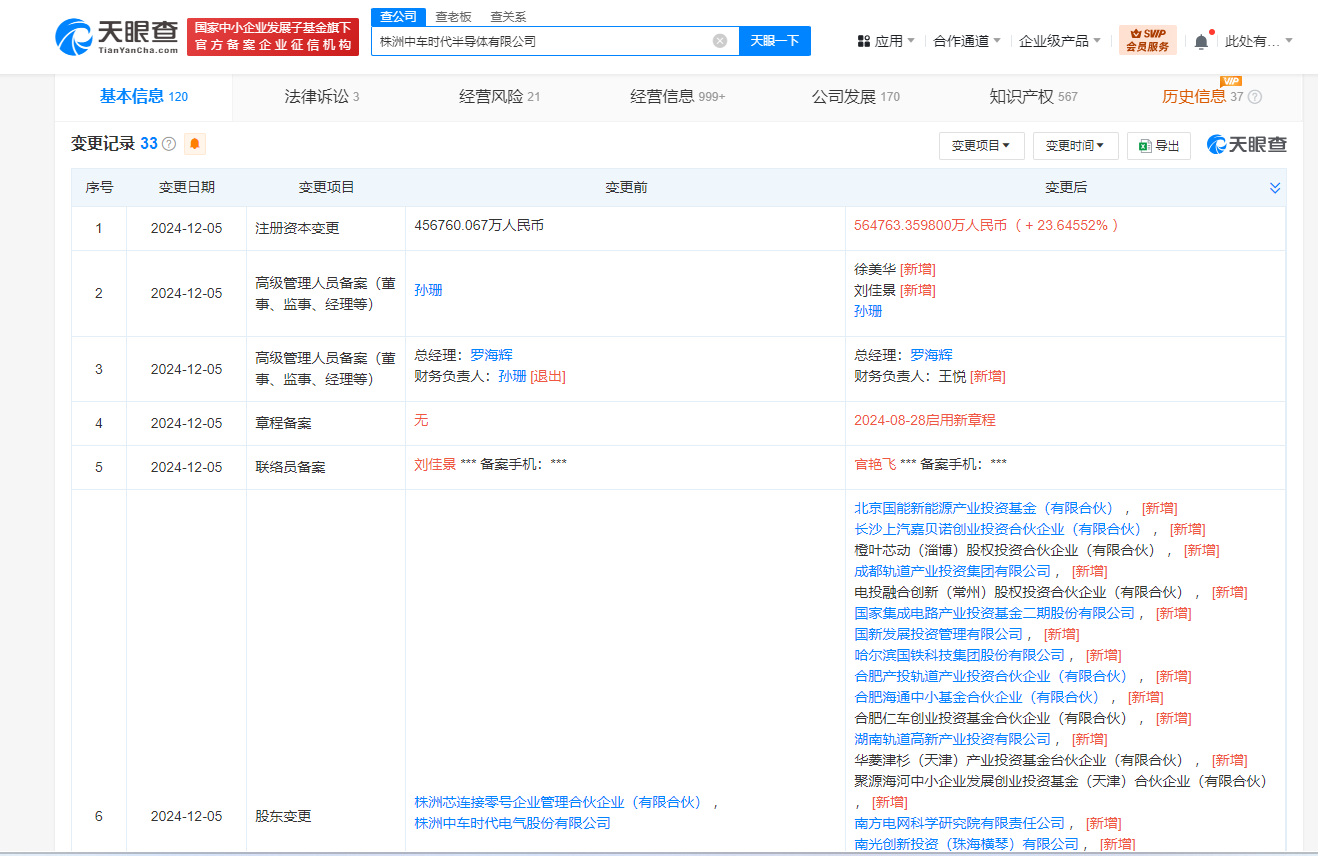Open the notification bell
This screenshot has height=856, width=1318.
pyautogui.click(x=1201, y=41)
